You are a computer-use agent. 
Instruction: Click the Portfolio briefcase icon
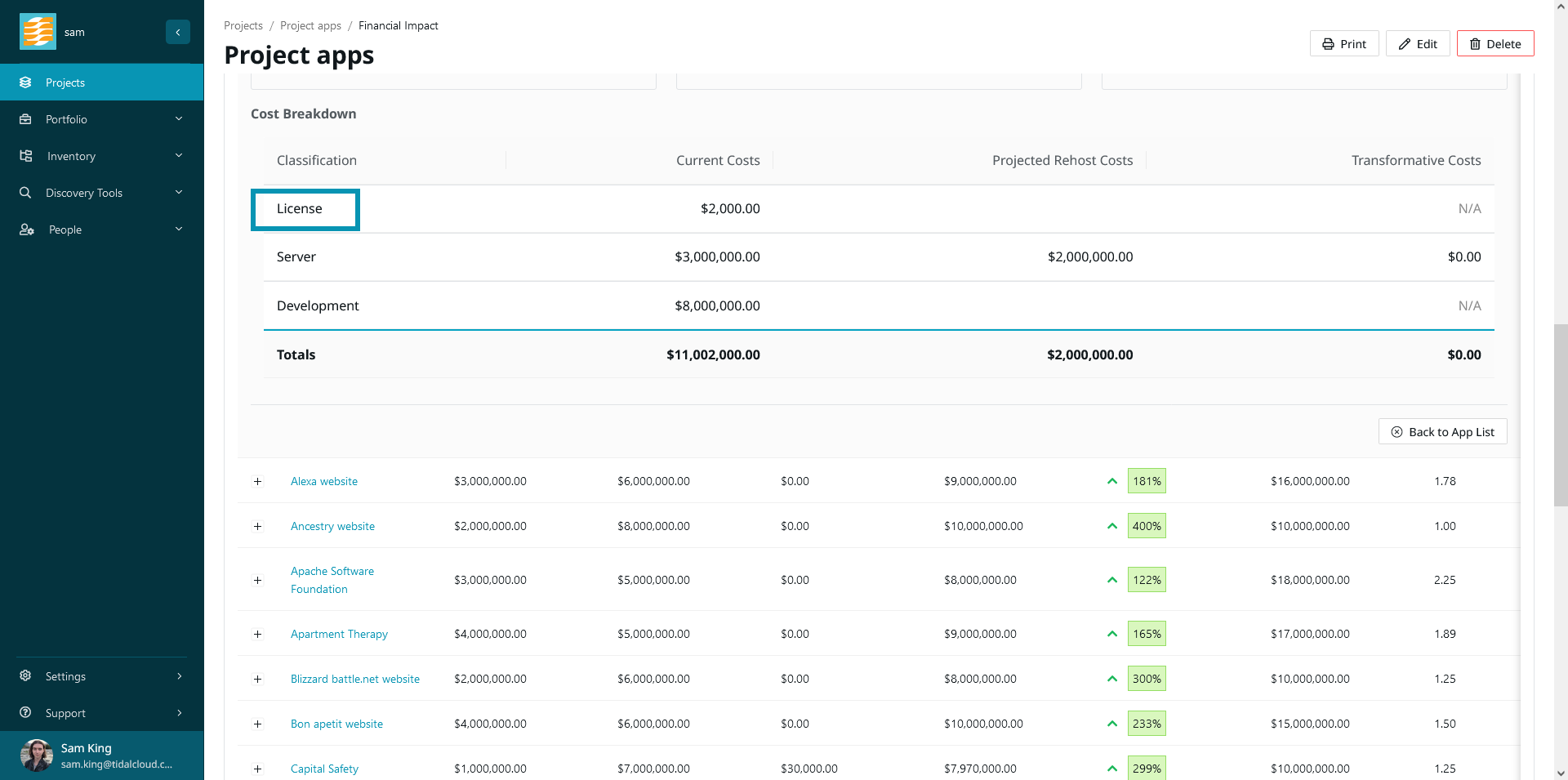(25, 119)
